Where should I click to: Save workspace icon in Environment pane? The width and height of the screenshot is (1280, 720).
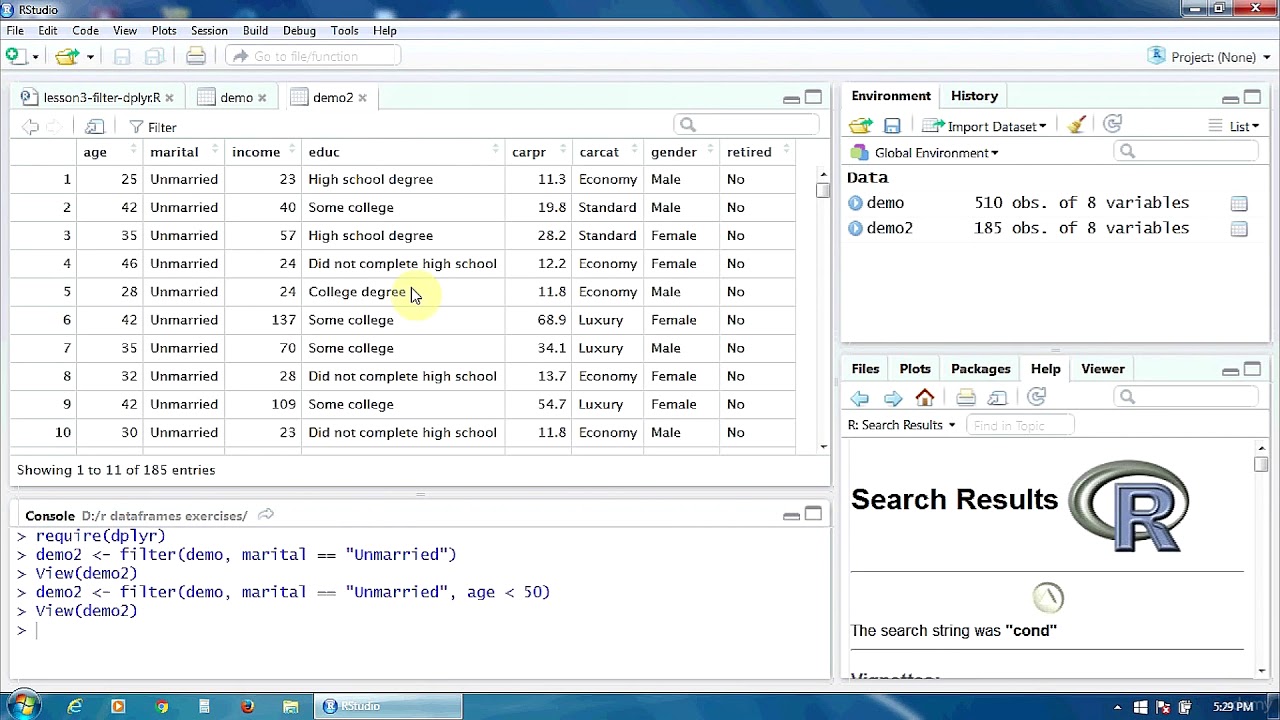point(892,126)
